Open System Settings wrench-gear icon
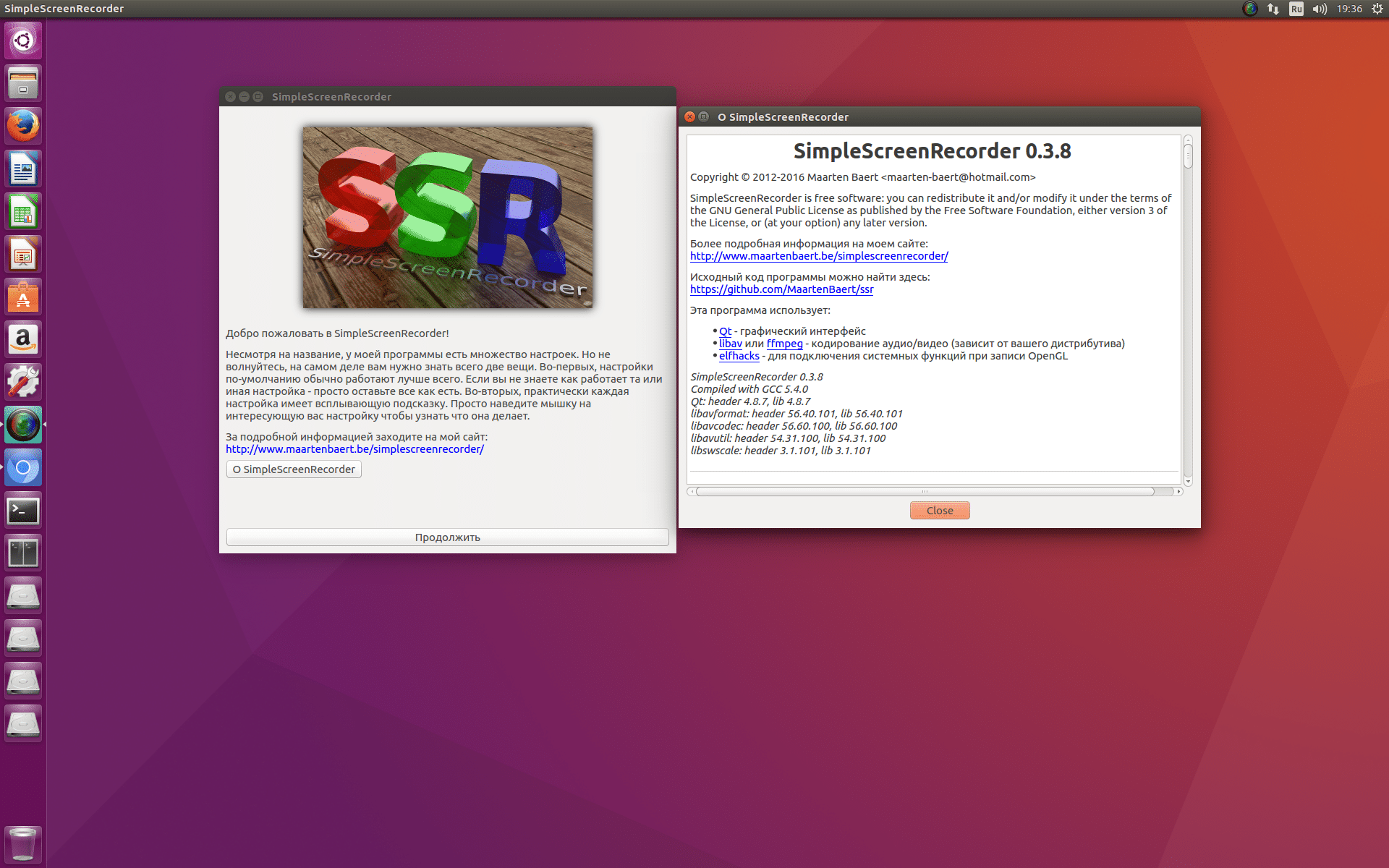Screen dimensions: 1389x868 pyautogui.click(x=23, y=382)
